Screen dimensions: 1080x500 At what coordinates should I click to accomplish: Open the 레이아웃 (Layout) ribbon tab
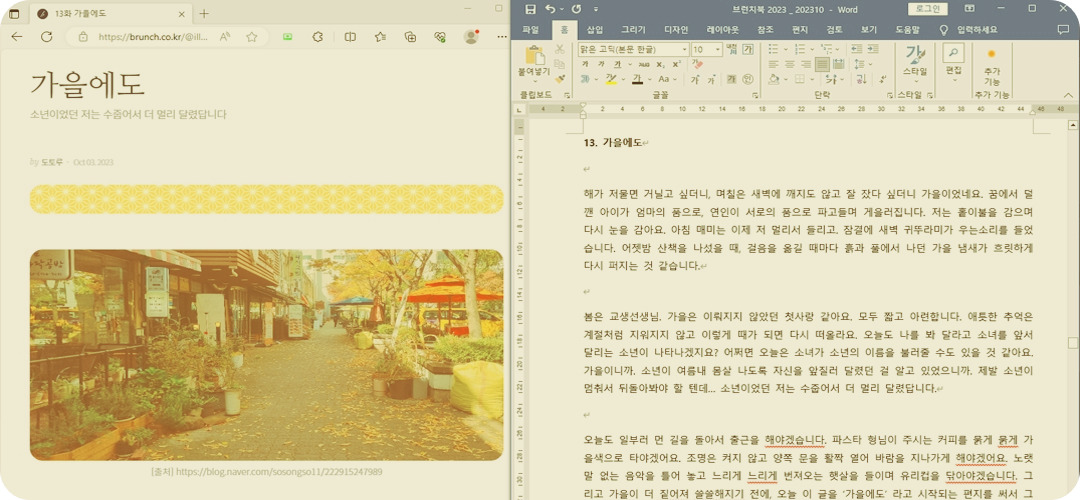click(722, 30)
